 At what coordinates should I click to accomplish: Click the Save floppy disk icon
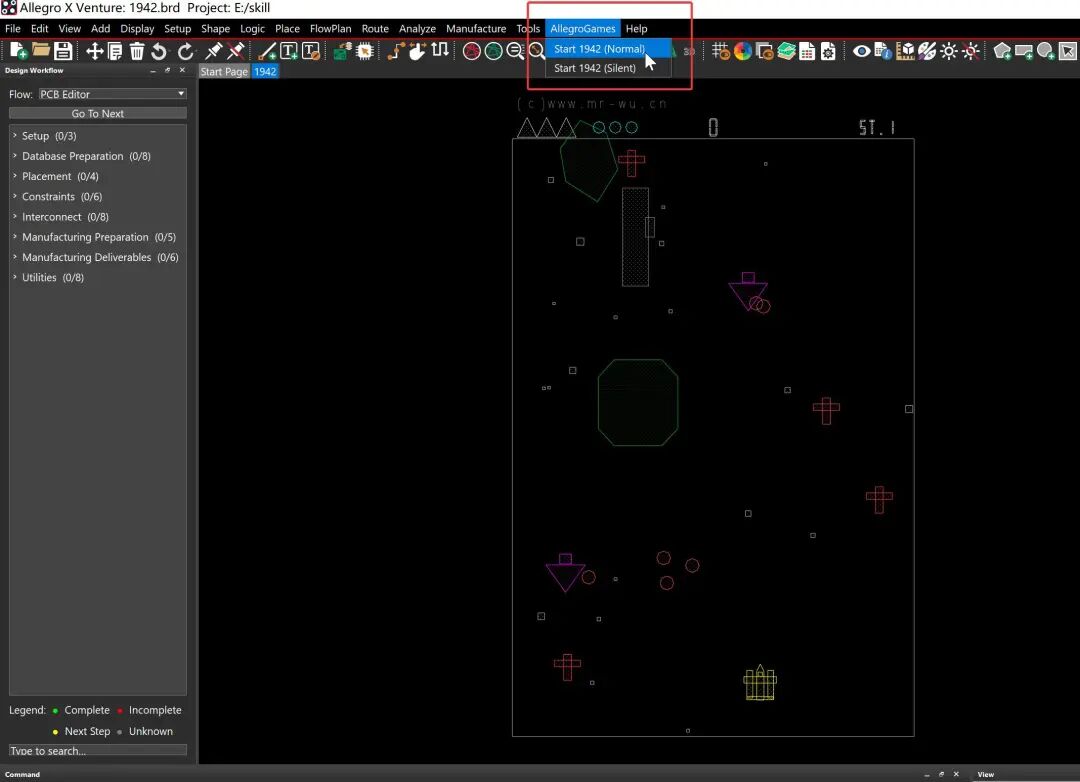[x=63, y=51]
